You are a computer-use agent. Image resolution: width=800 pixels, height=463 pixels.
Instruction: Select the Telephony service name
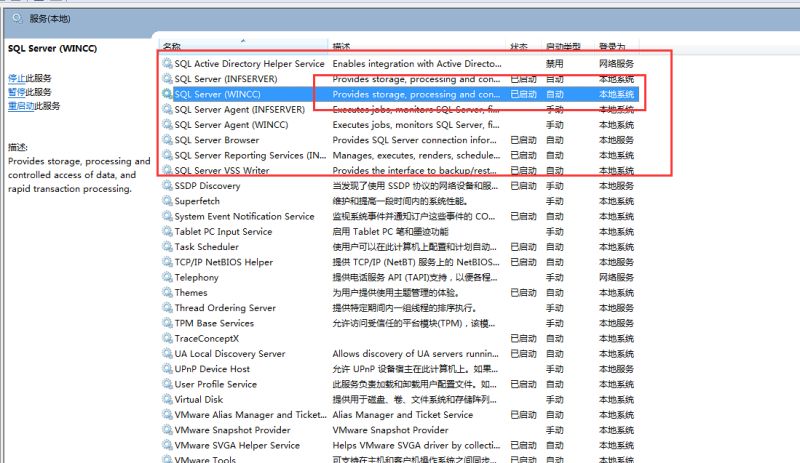pos(196,277)
